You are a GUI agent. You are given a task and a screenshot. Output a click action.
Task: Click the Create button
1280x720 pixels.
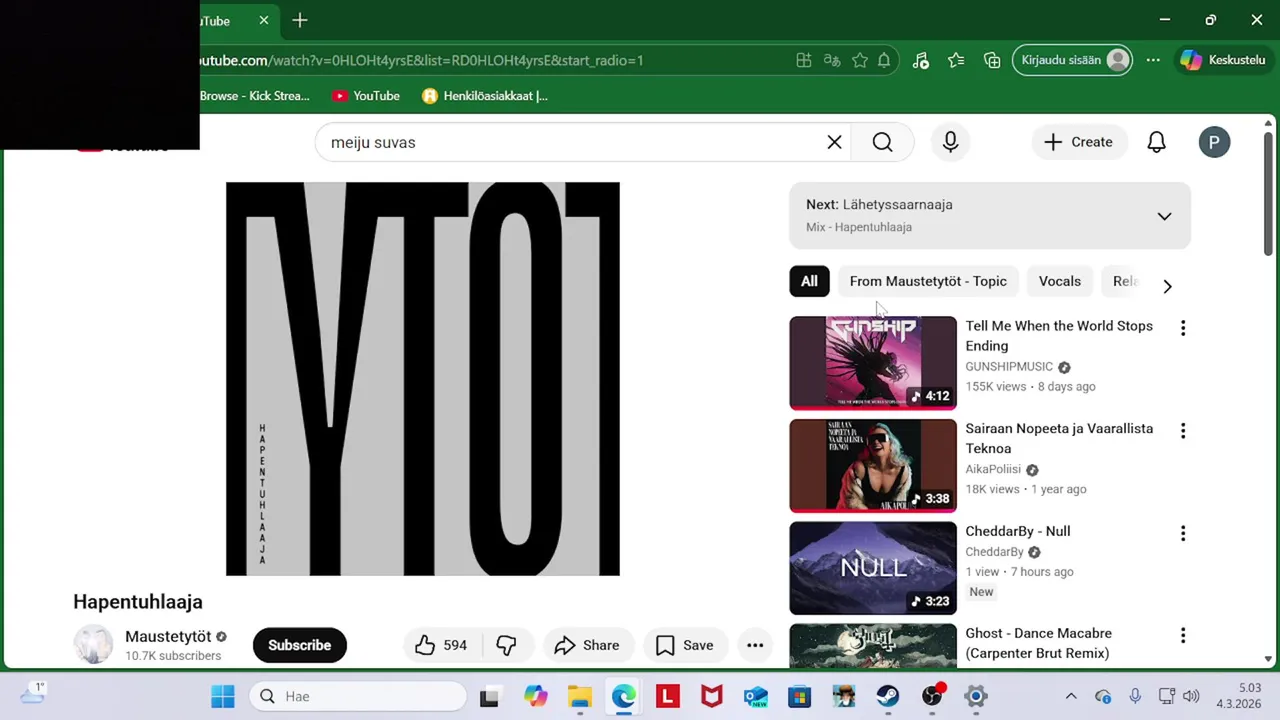pos(1078,142)
